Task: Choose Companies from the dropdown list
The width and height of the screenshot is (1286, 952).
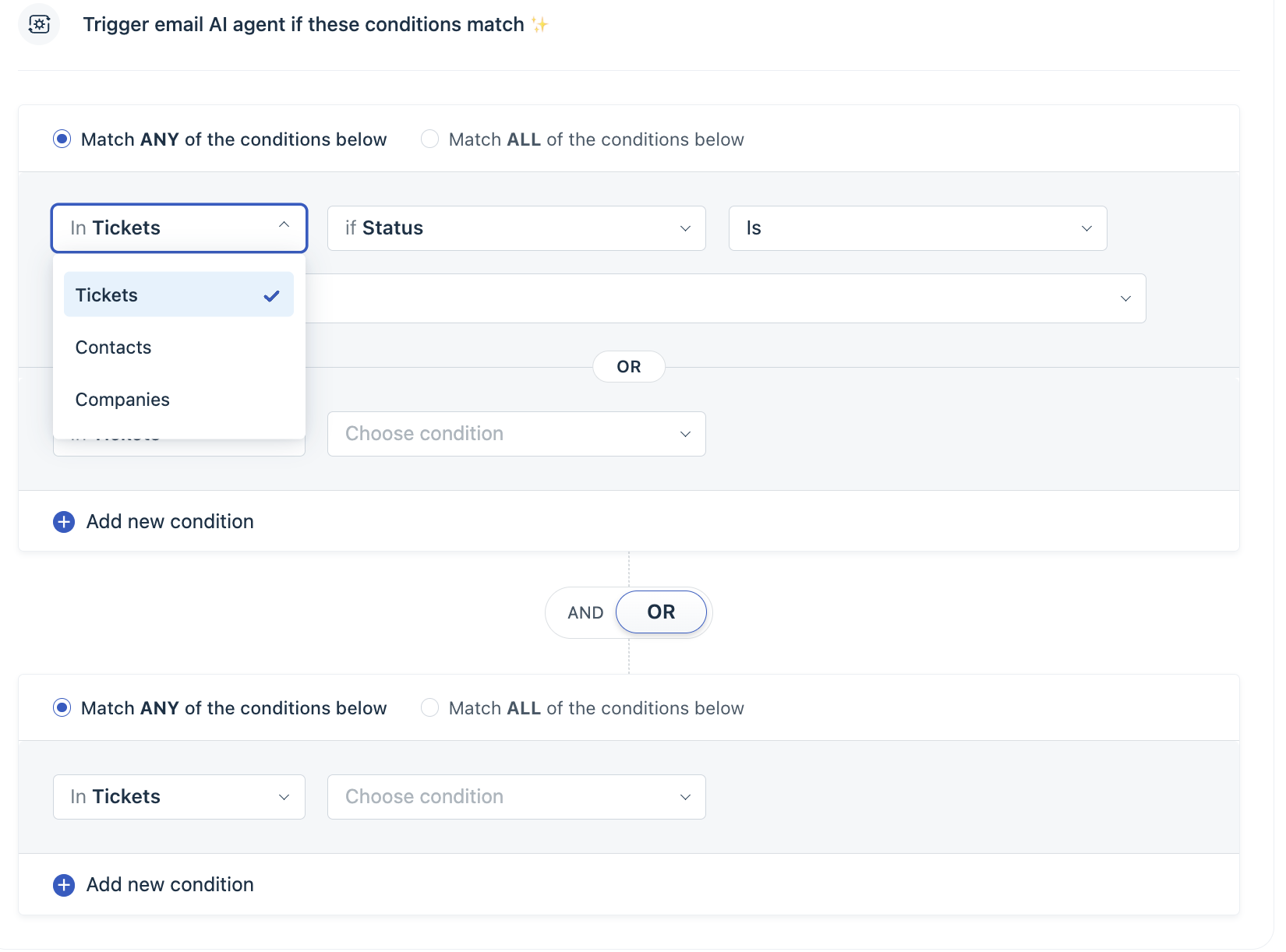Action: tap(122, 400)
